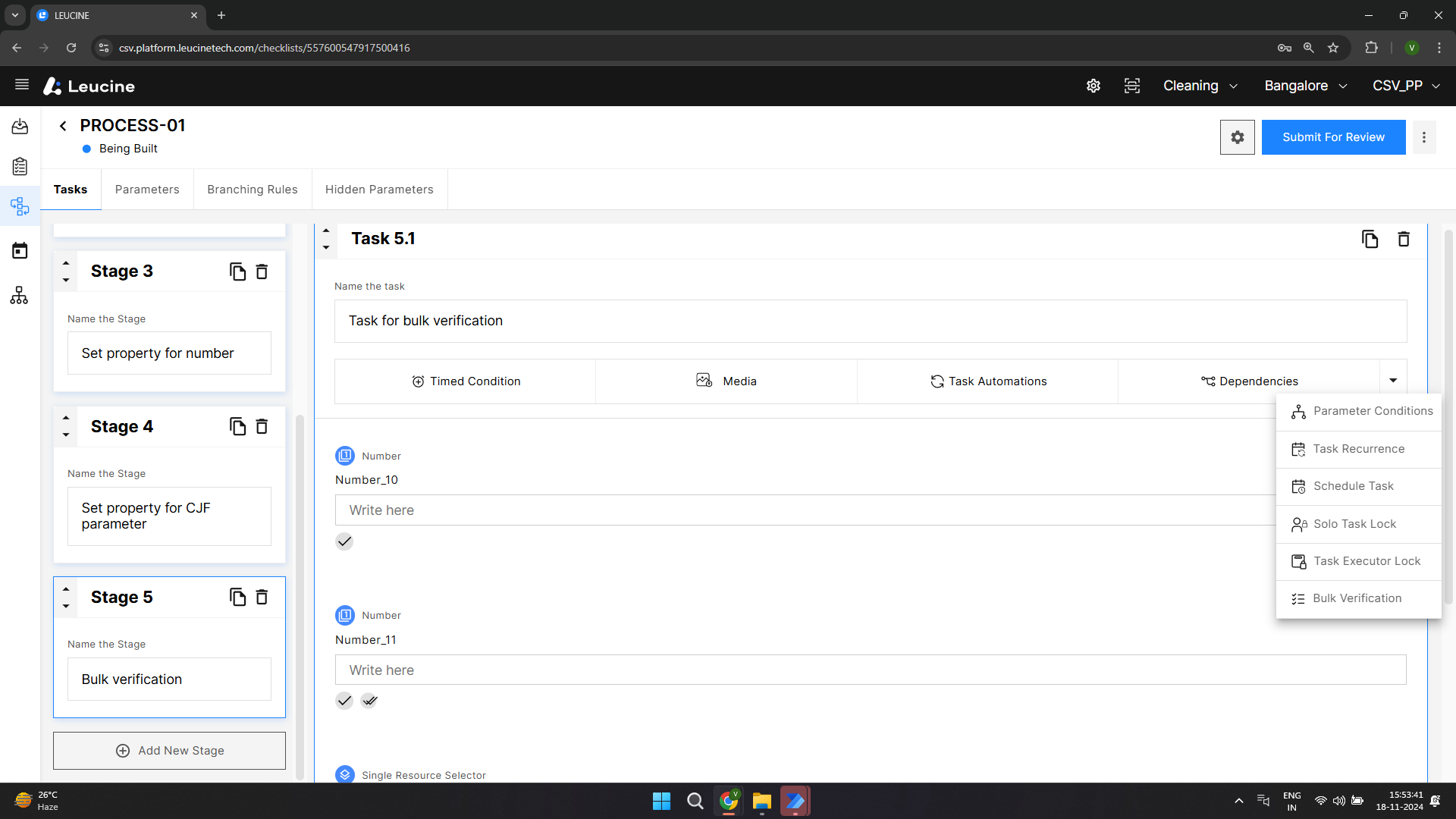Image resolution: width=1456 pixels, height=819 pixels.
Task: Duplicate Stage 5
Action: coord(237,597)
